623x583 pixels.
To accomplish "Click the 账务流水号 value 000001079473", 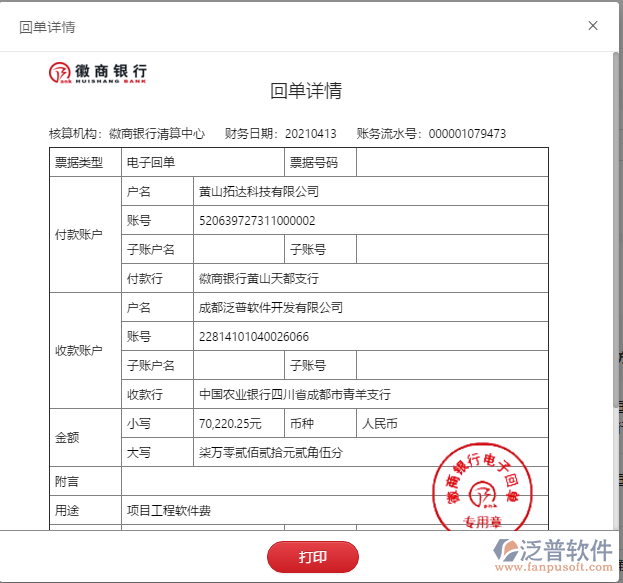I will coord(467,134).
